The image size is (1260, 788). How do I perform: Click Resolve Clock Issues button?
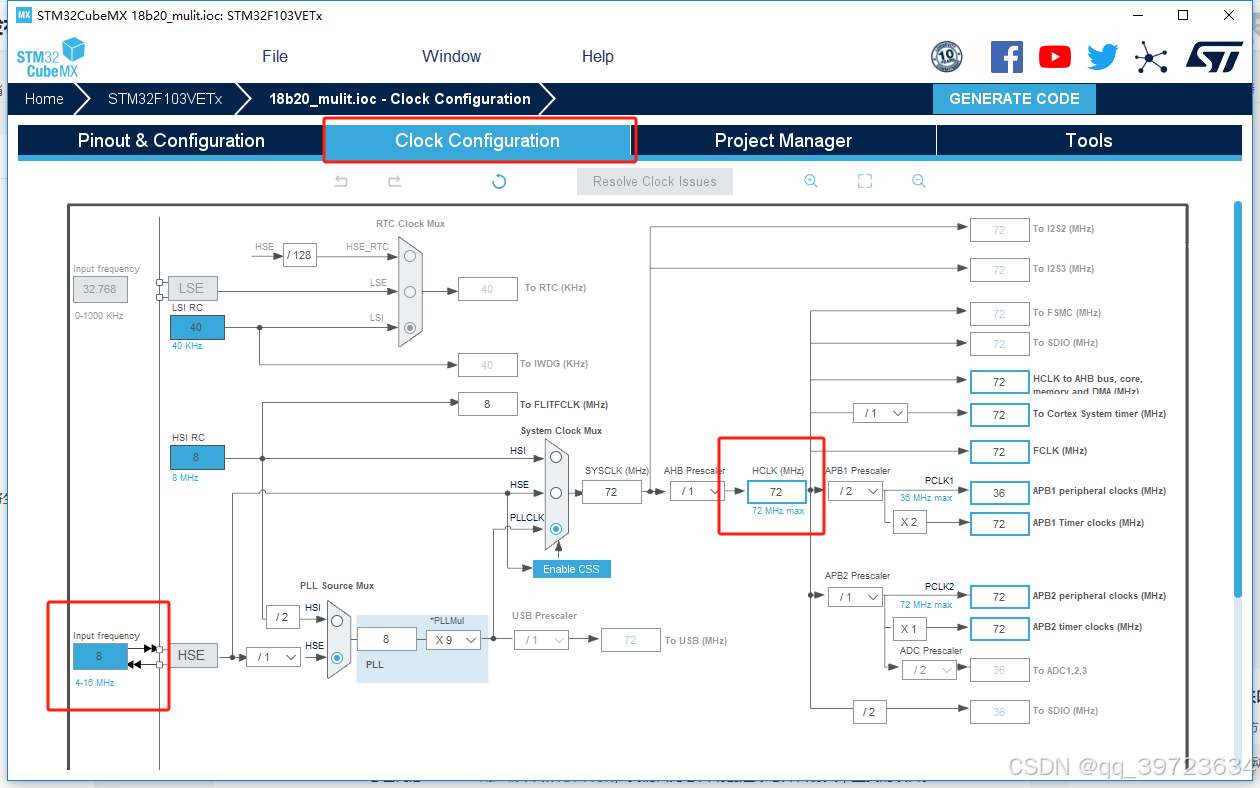[655, 182]
